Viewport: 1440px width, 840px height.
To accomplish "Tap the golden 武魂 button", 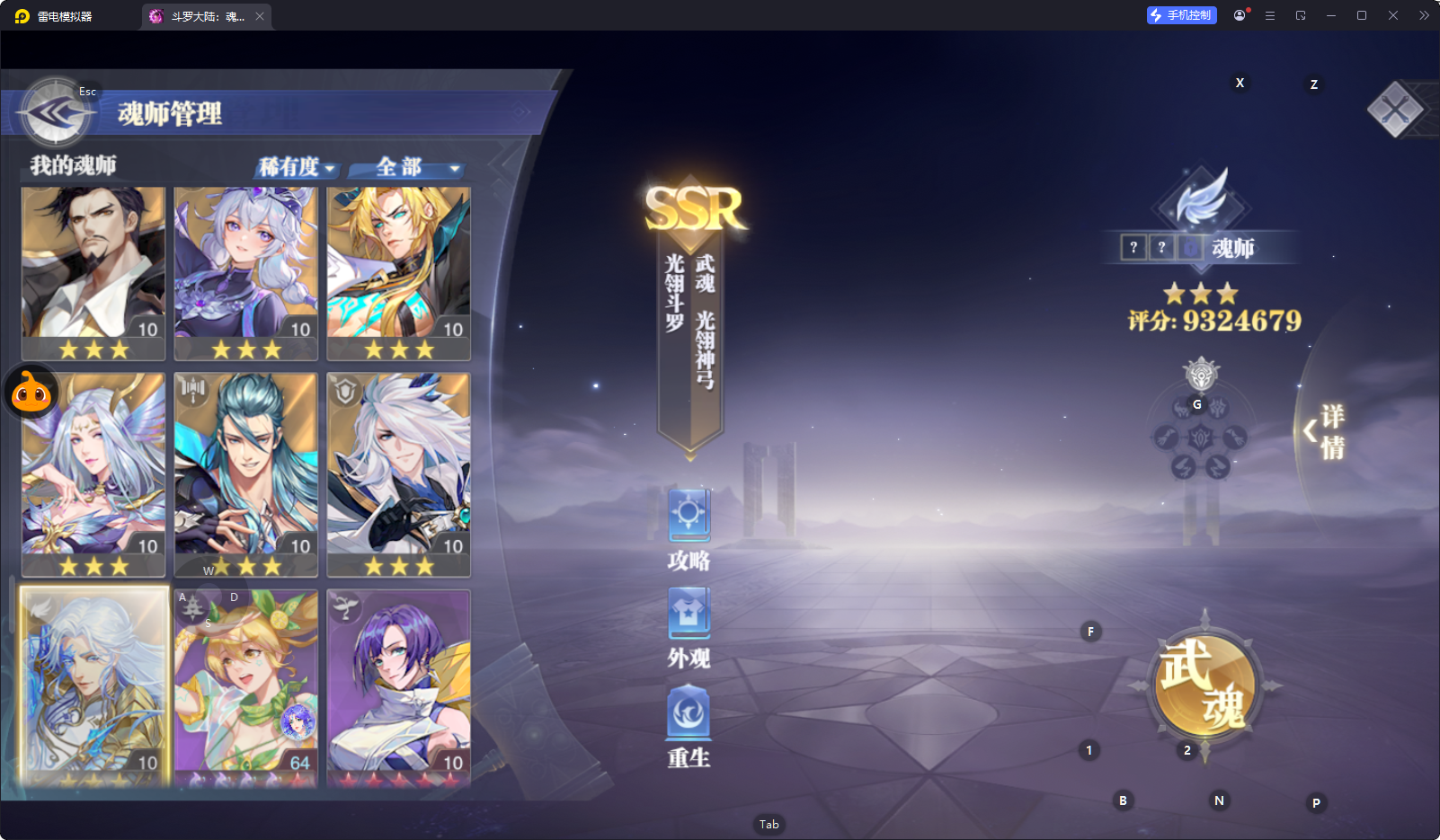I will click(1204, 685).
